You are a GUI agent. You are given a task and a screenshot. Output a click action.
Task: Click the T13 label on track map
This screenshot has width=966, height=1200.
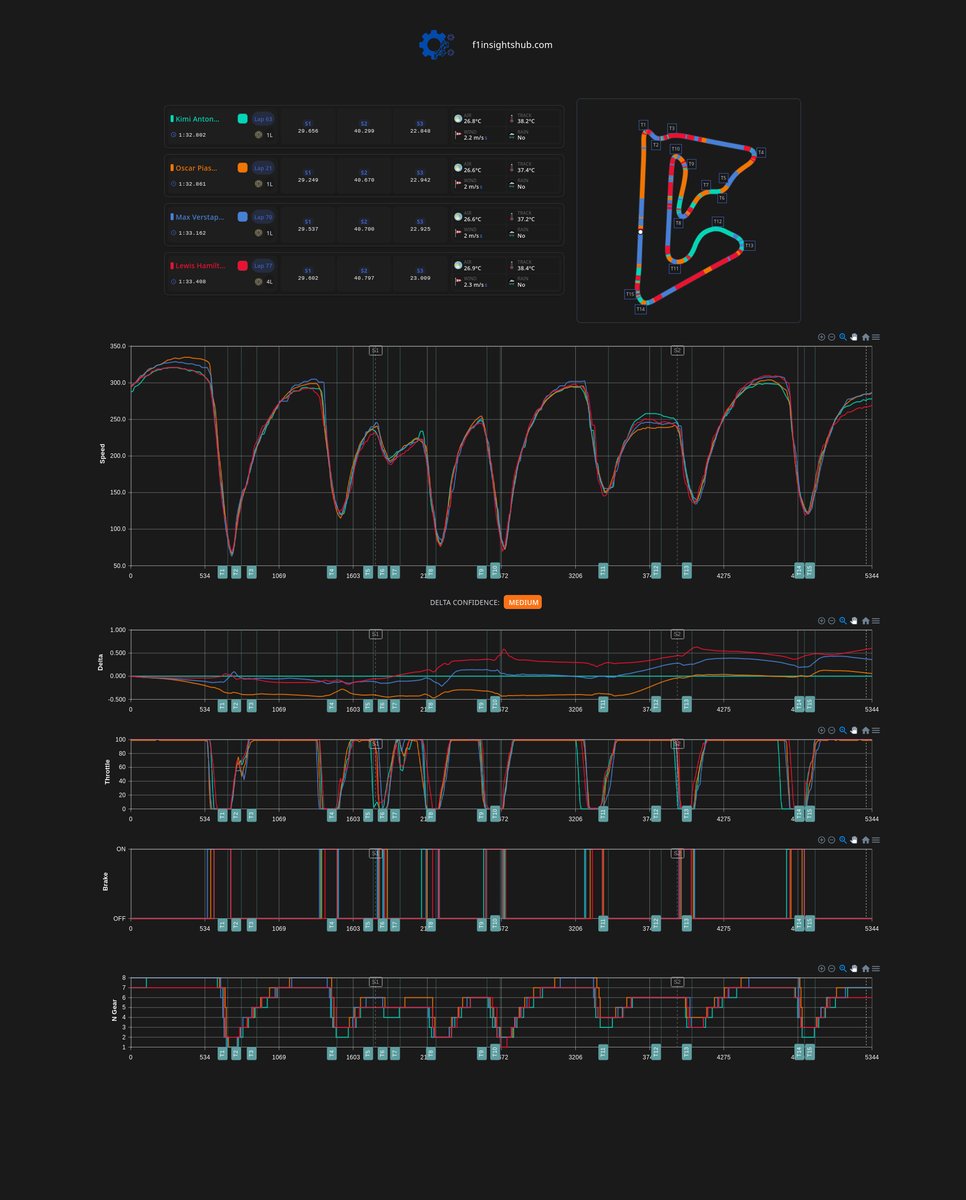(x=749, y=245)
